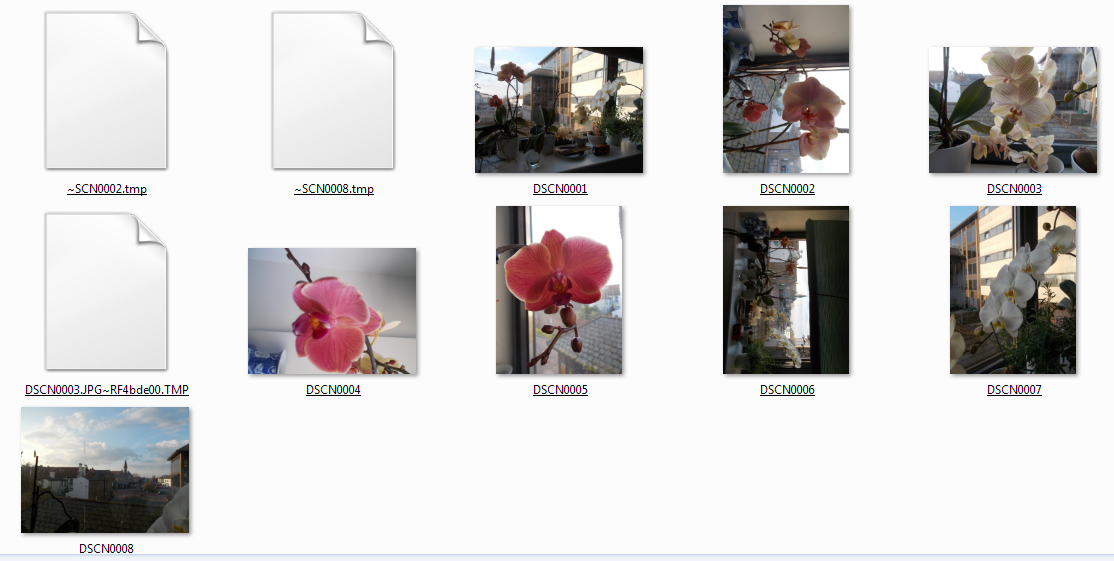The image size is (1114, 561).
Task: Open the DSCN0001 windowsill orchids thumbnail
Action: point(559,110)
